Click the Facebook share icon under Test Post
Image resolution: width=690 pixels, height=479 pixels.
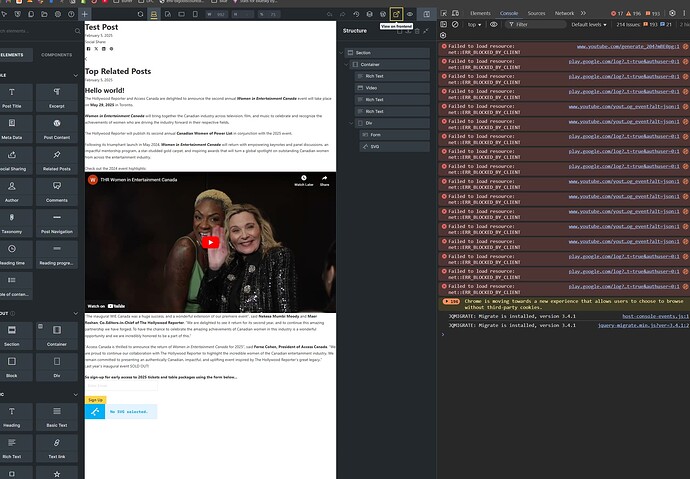click(x=88, y=49)
